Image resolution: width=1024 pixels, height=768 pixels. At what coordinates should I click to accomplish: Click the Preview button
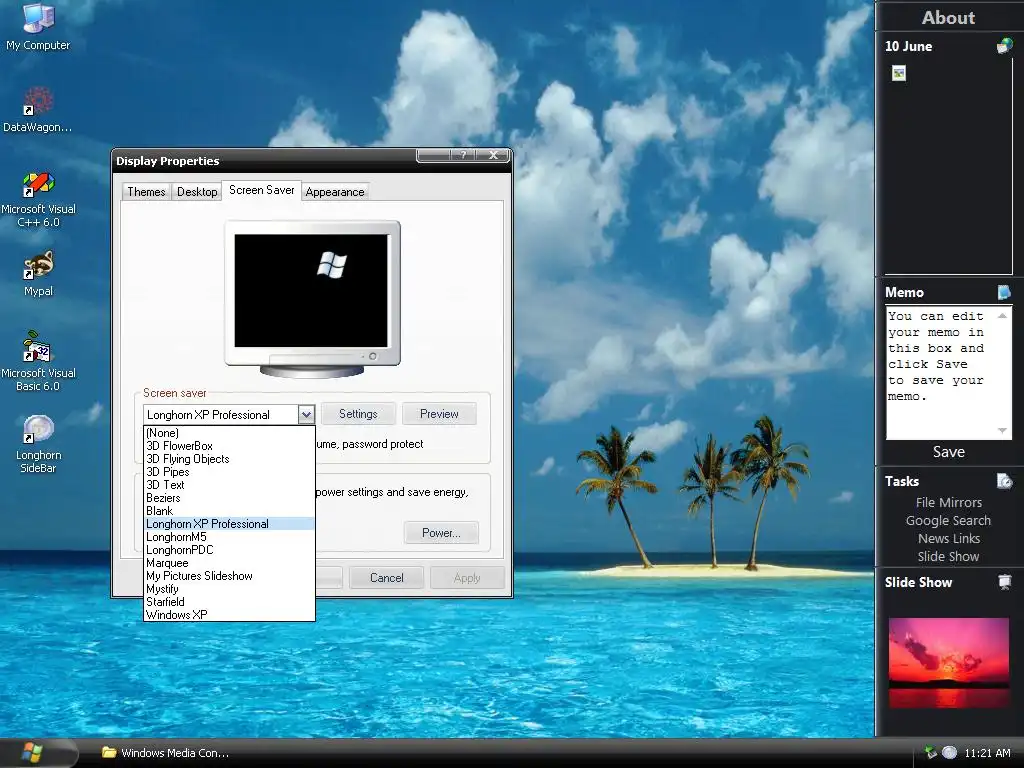point(439,414)
